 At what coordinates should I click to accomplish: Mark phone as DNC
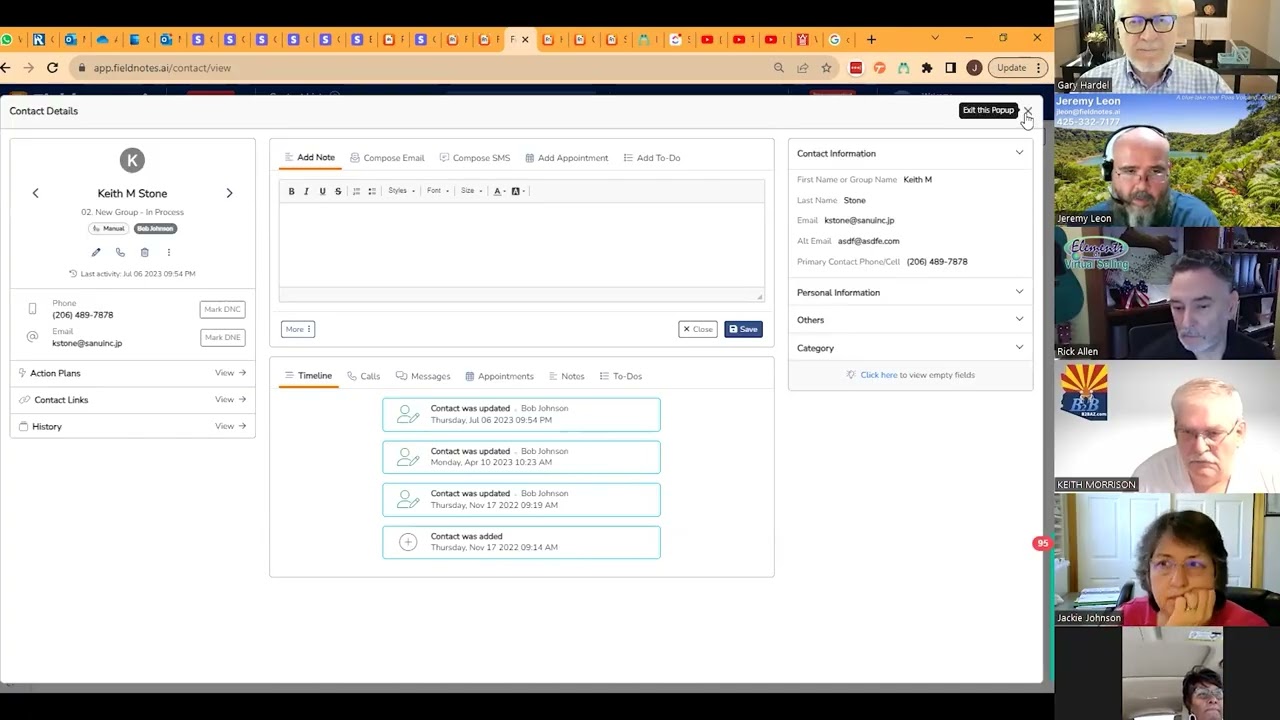[x=222, y=309]
